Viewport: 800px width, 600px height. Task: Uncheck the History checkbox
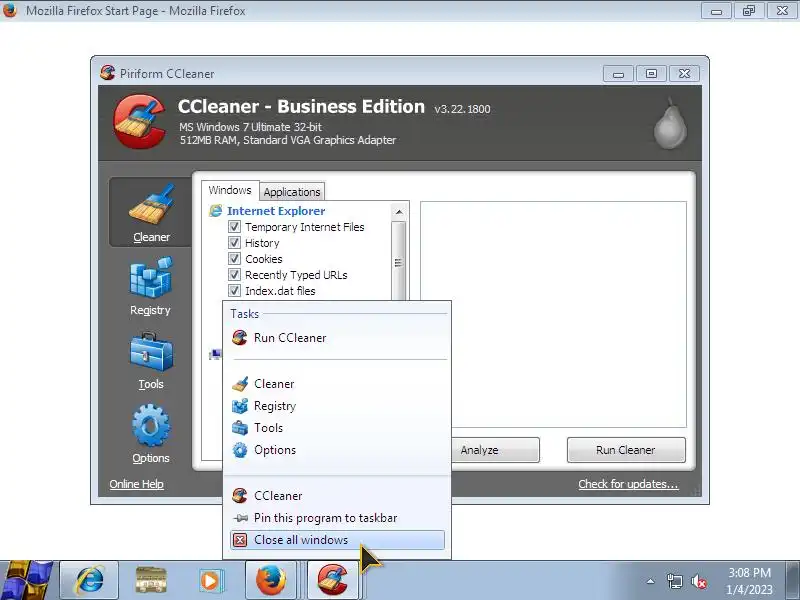[x=234, y=242]
